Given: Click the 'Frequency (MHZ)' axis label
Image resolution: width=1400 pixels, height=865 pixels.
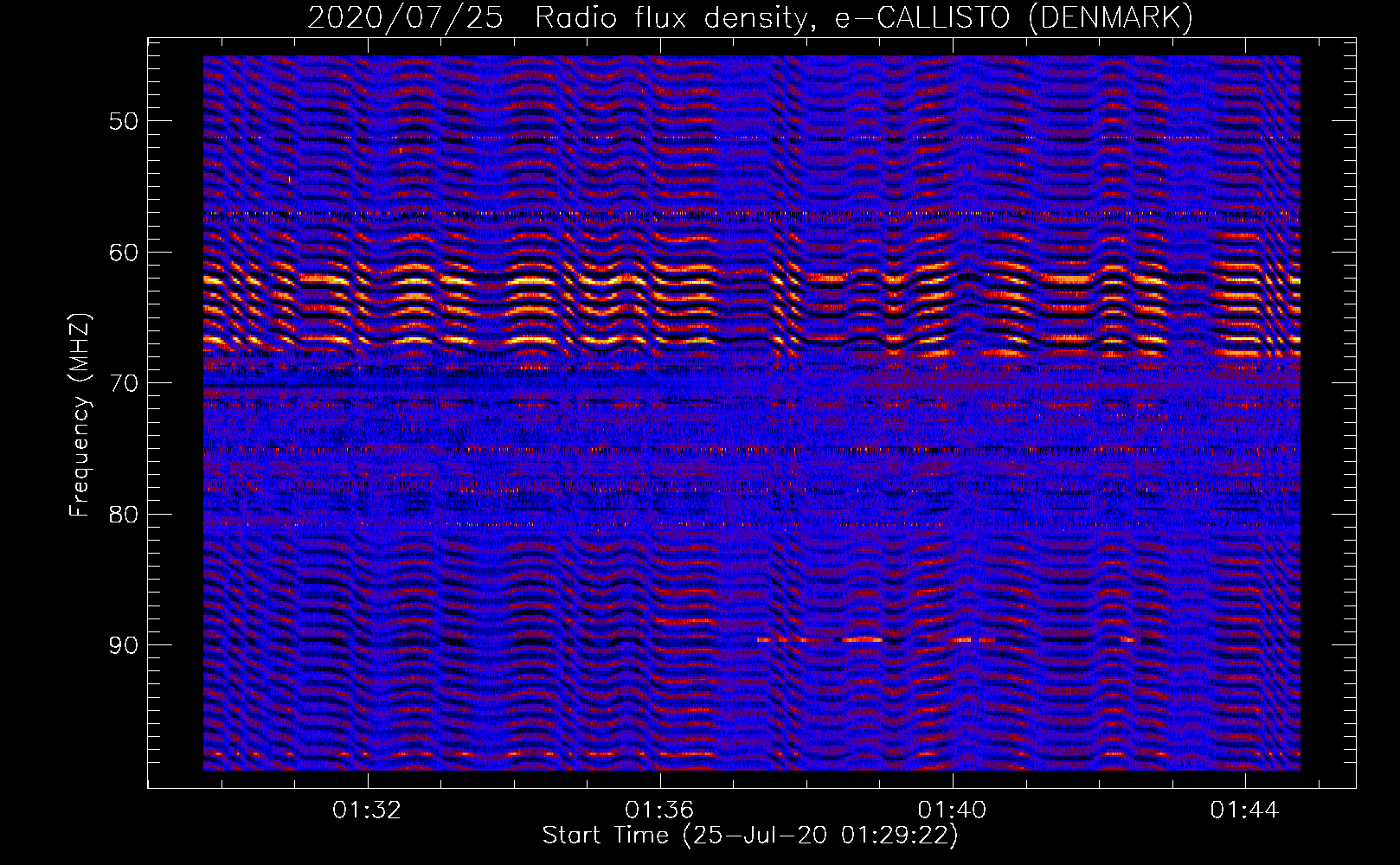Looking at the screenshot, I should (x=80, y=415).
